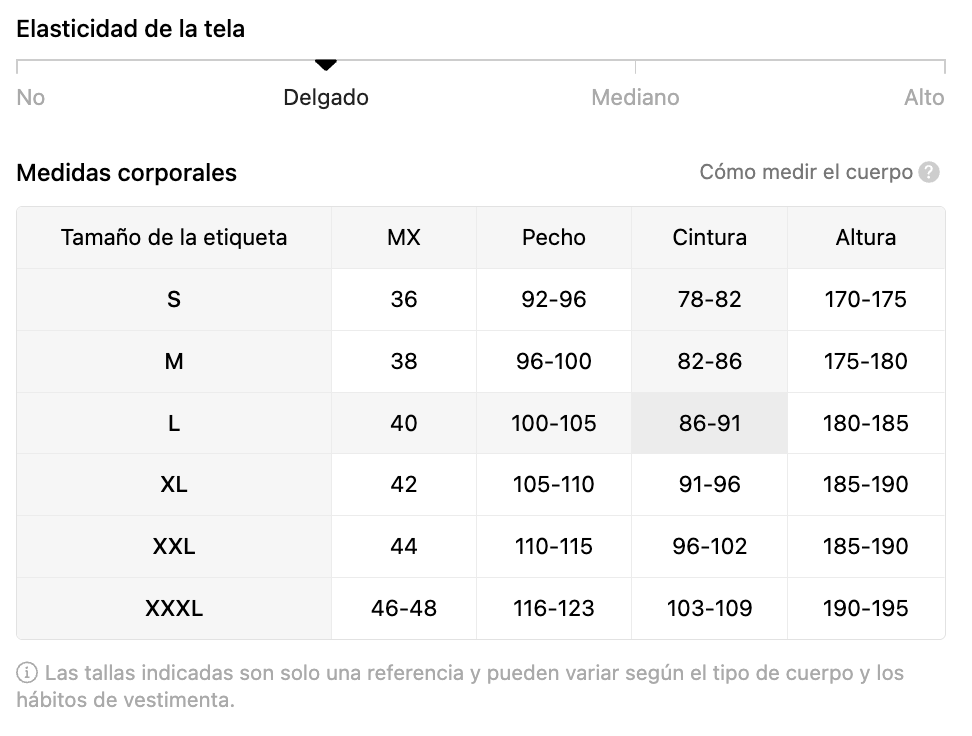Click the black elasticity slider marker
972x736 pixels.
pyautogui.click(x=325, y=64)
